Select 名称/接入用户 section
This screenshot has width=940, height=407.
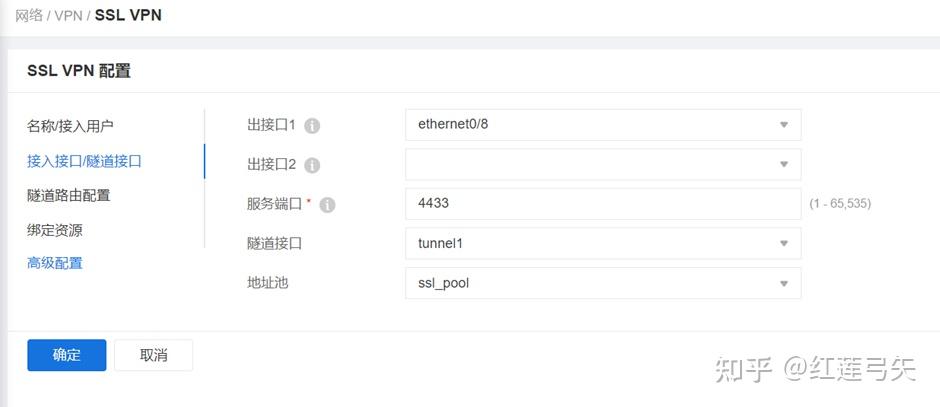70,126
